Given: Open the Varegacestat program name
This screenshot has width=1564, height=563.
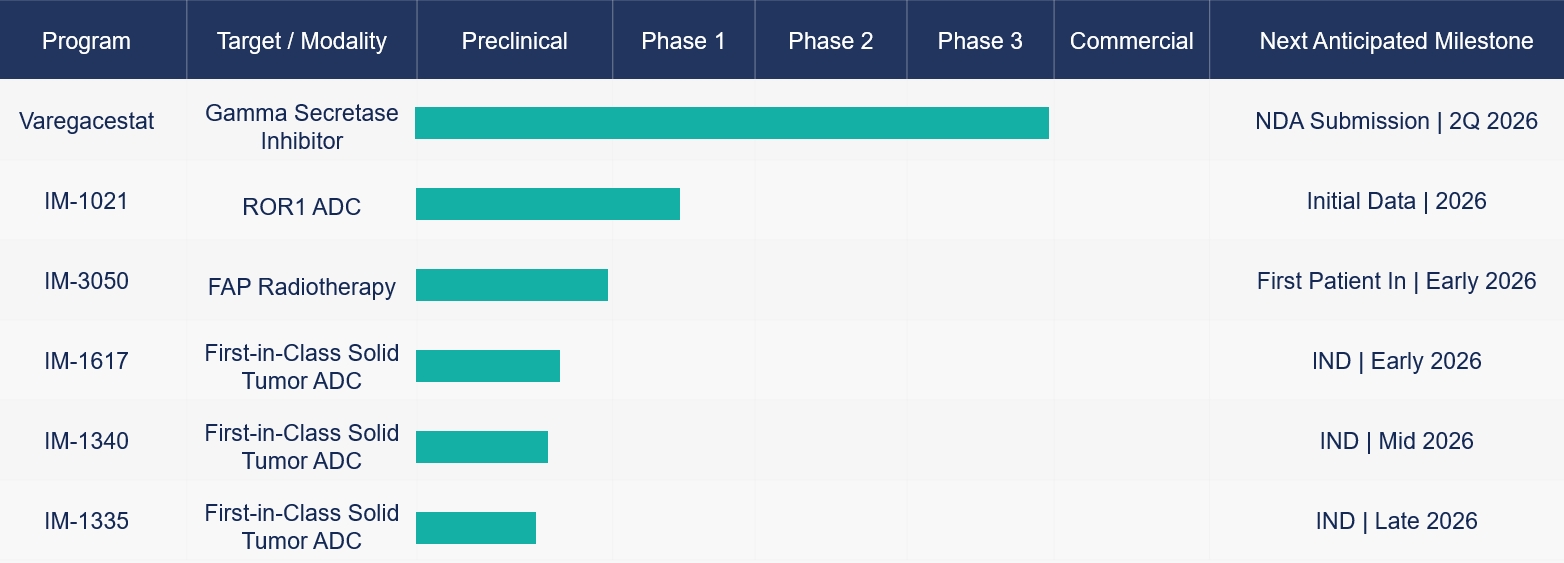Looking at the screenshot, I should tap(86, 122).
